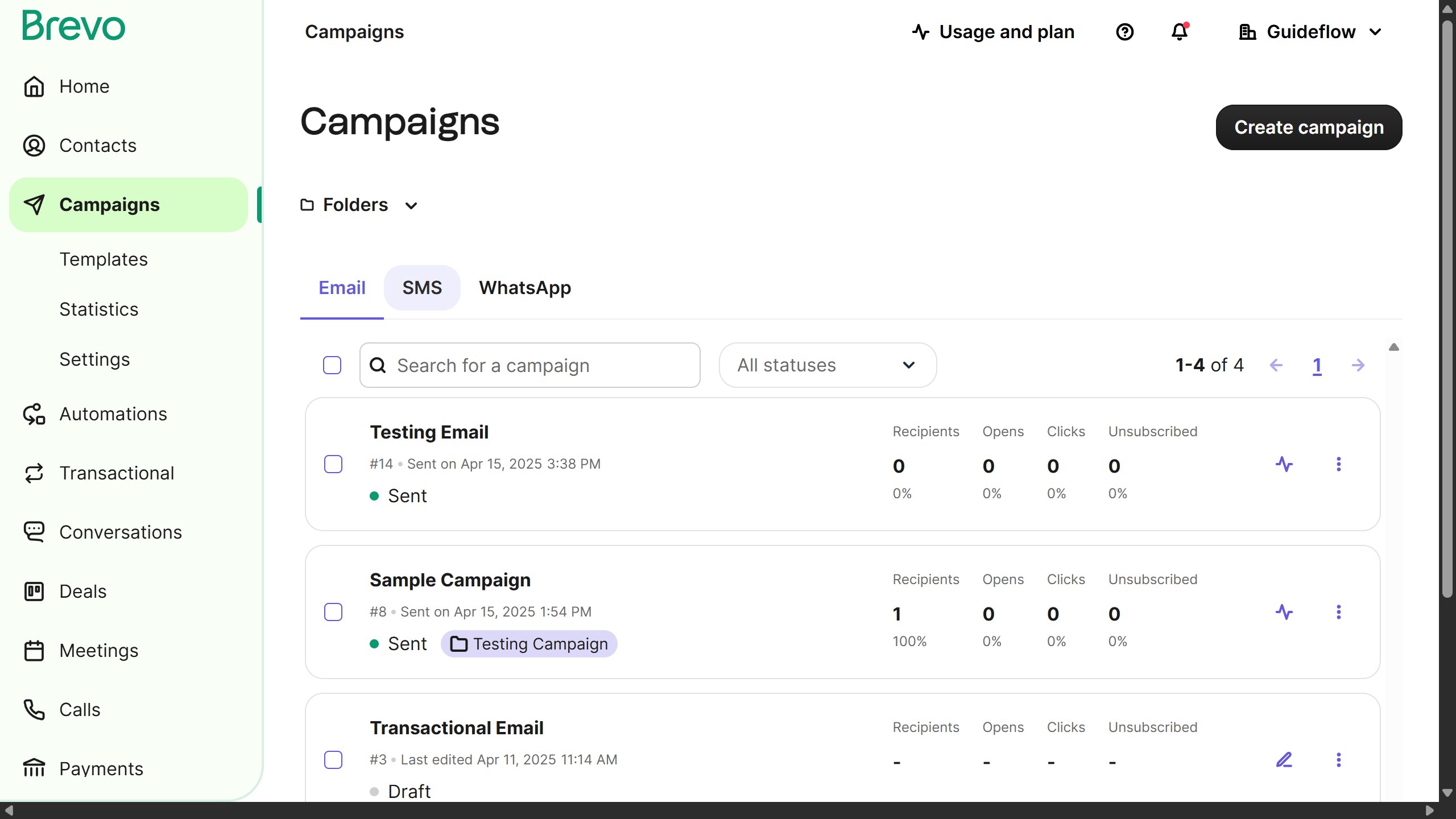Screen dimensions: 1456x819
Task: Switch to the WhatsApp tab
Action: point(524,288)
